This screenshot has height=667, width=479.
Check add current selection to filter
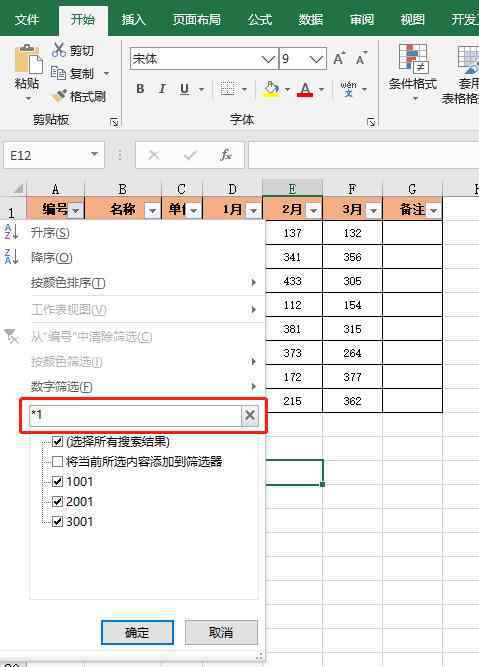tap(57, 462)
